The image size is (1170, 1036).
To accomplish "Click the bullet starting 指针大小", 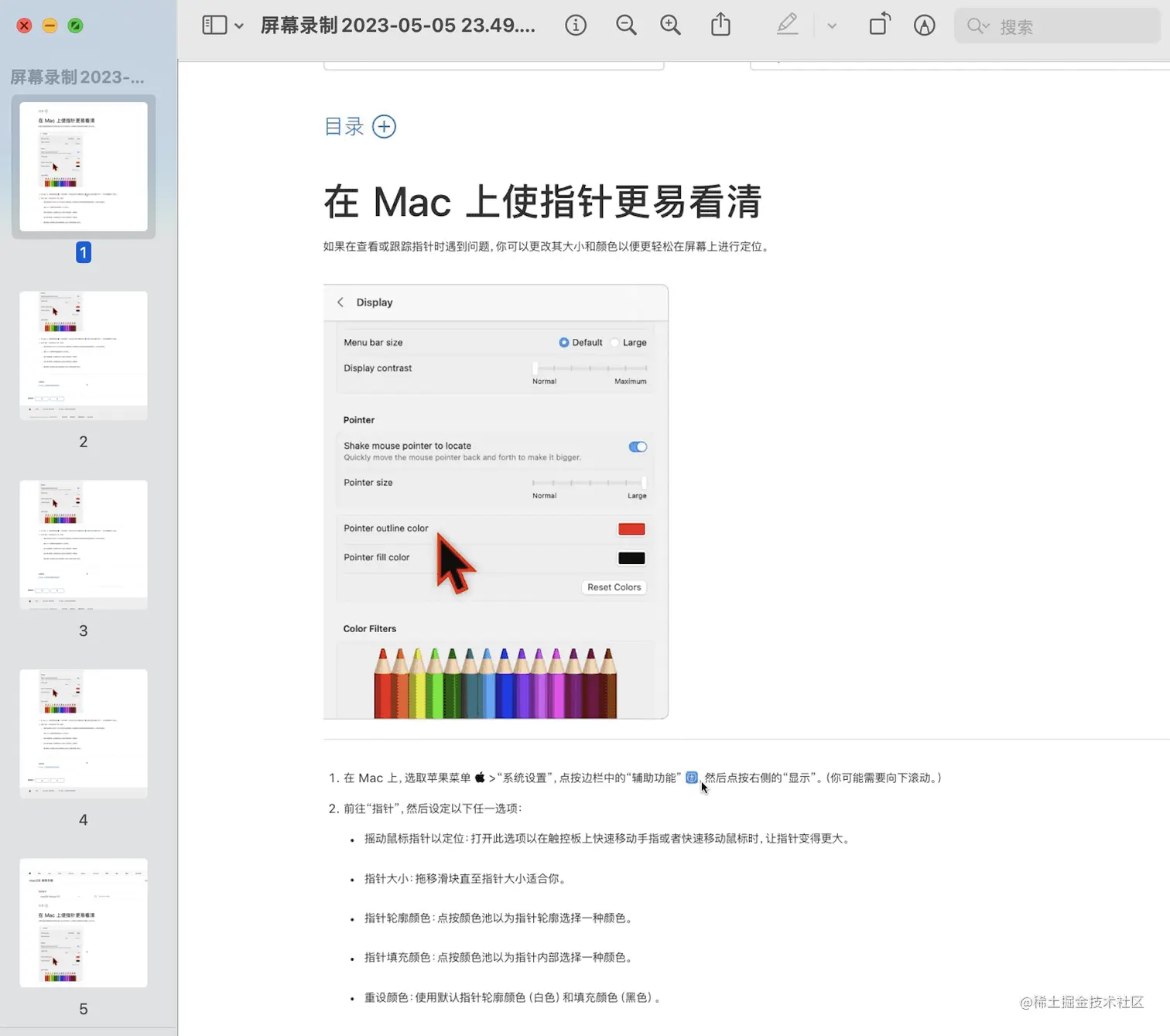I will pyautogui.click(x=467, y=879).
